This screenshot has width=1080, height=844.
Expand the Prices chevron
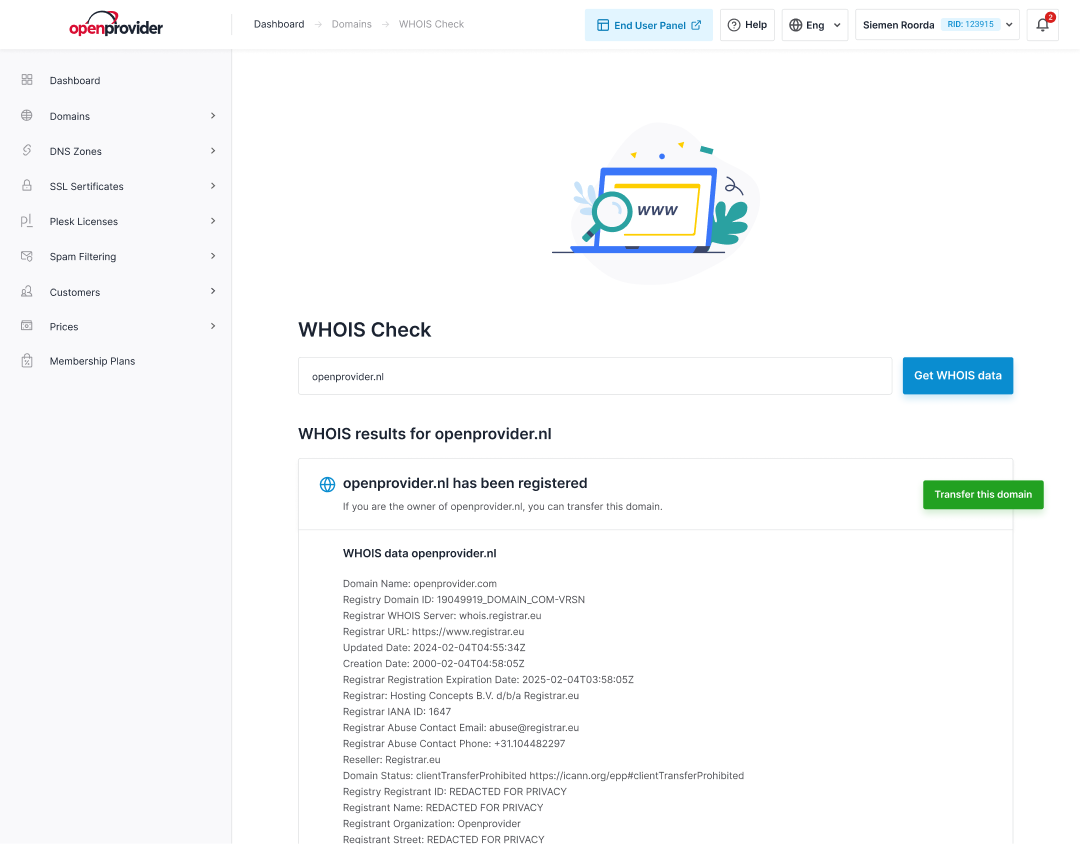click(x=213, y=325)
